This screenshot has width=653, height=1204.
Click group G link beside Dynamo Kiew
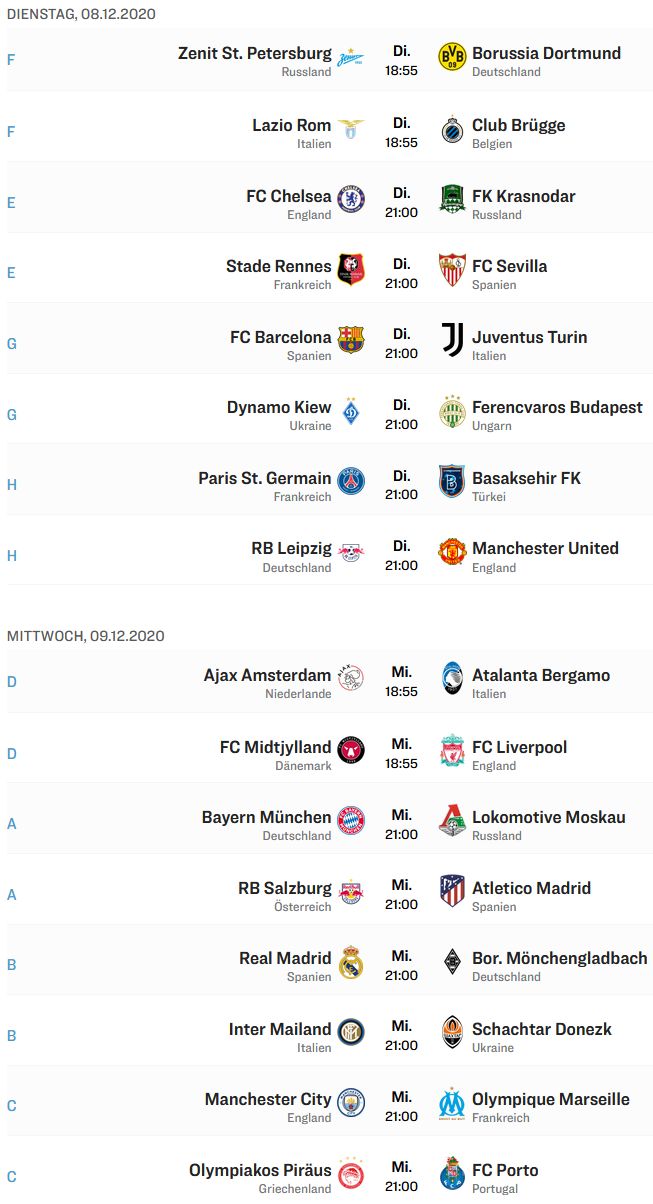(11, 414)
